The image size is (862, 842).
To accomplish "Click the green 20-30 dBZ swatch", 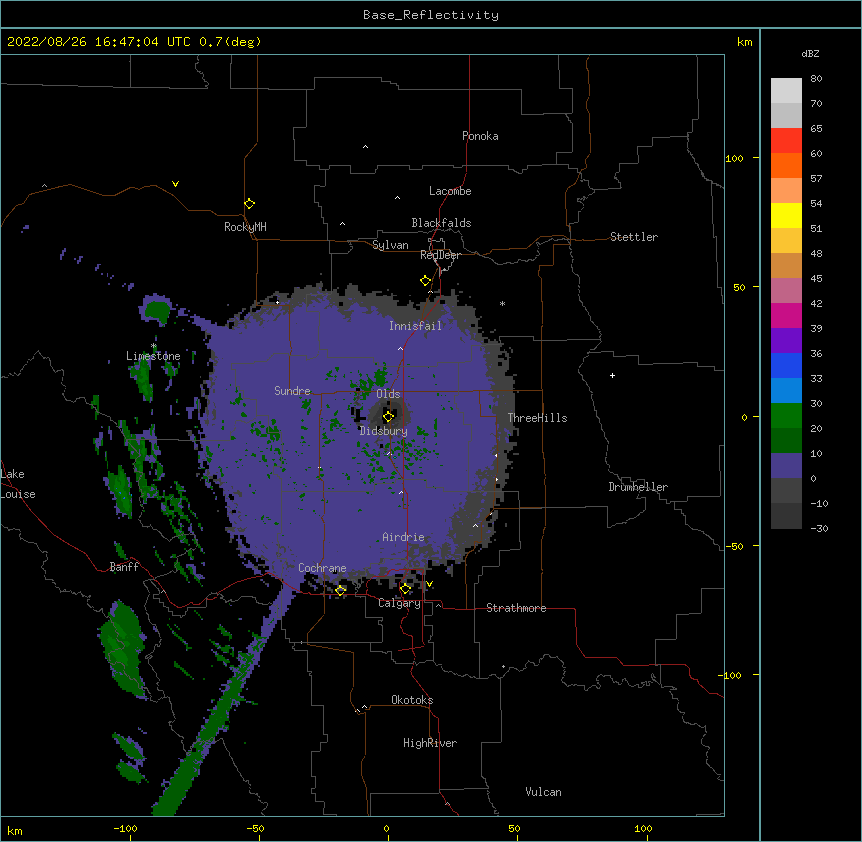I will pos(786,416).
